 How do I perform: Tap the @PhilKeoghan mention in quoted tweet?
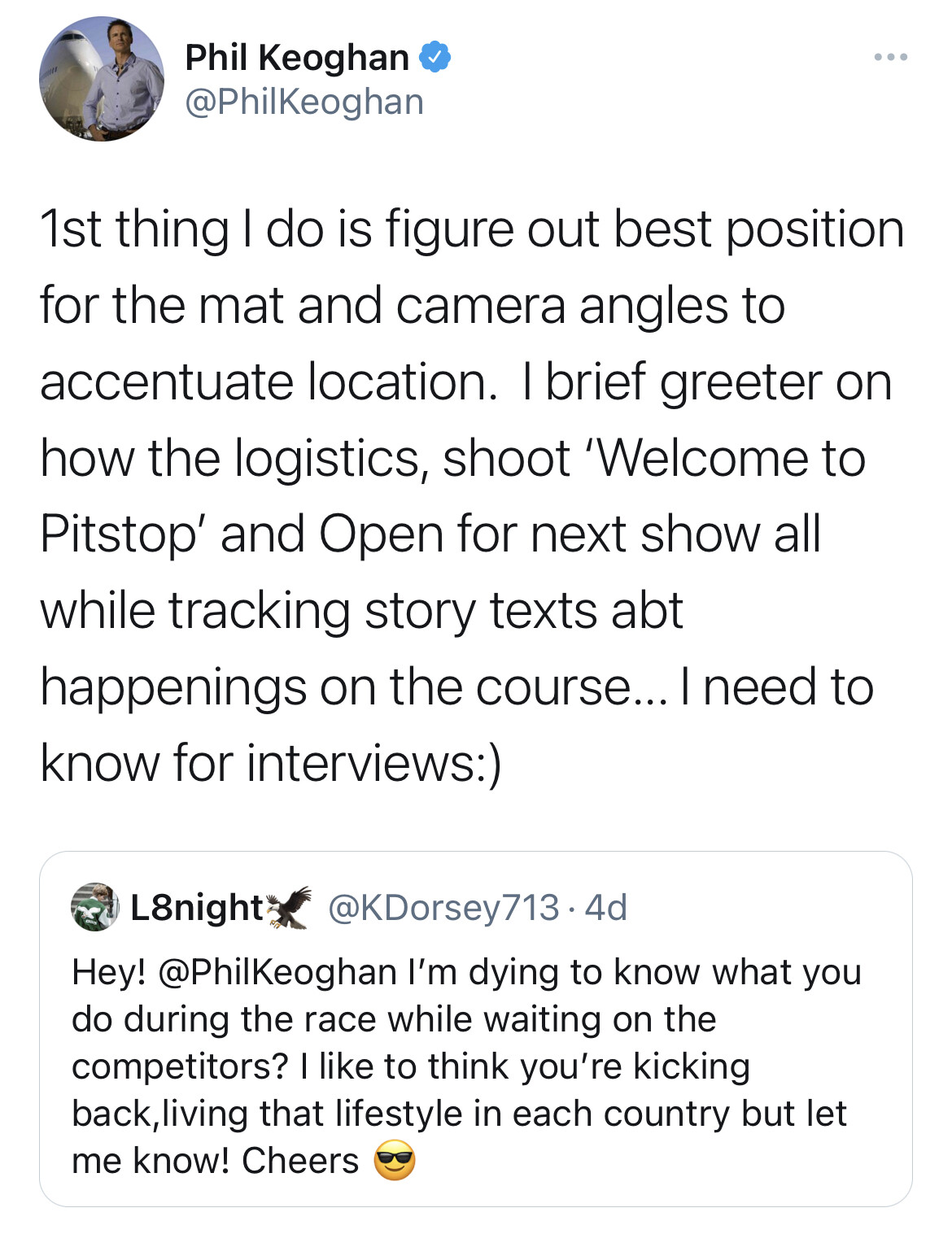(x=276, y=972)
